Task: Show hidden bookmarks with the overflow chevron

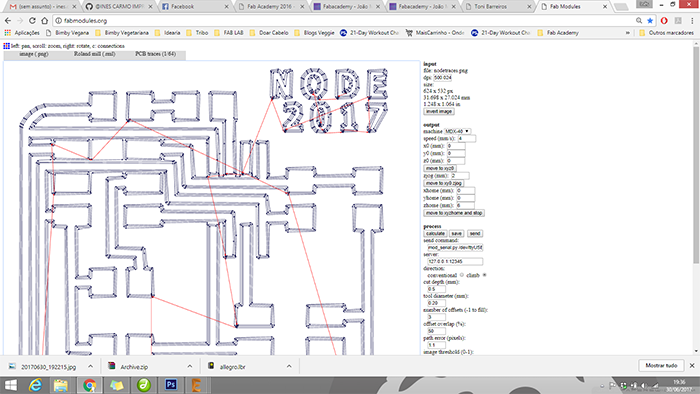Action: point(628,33)
